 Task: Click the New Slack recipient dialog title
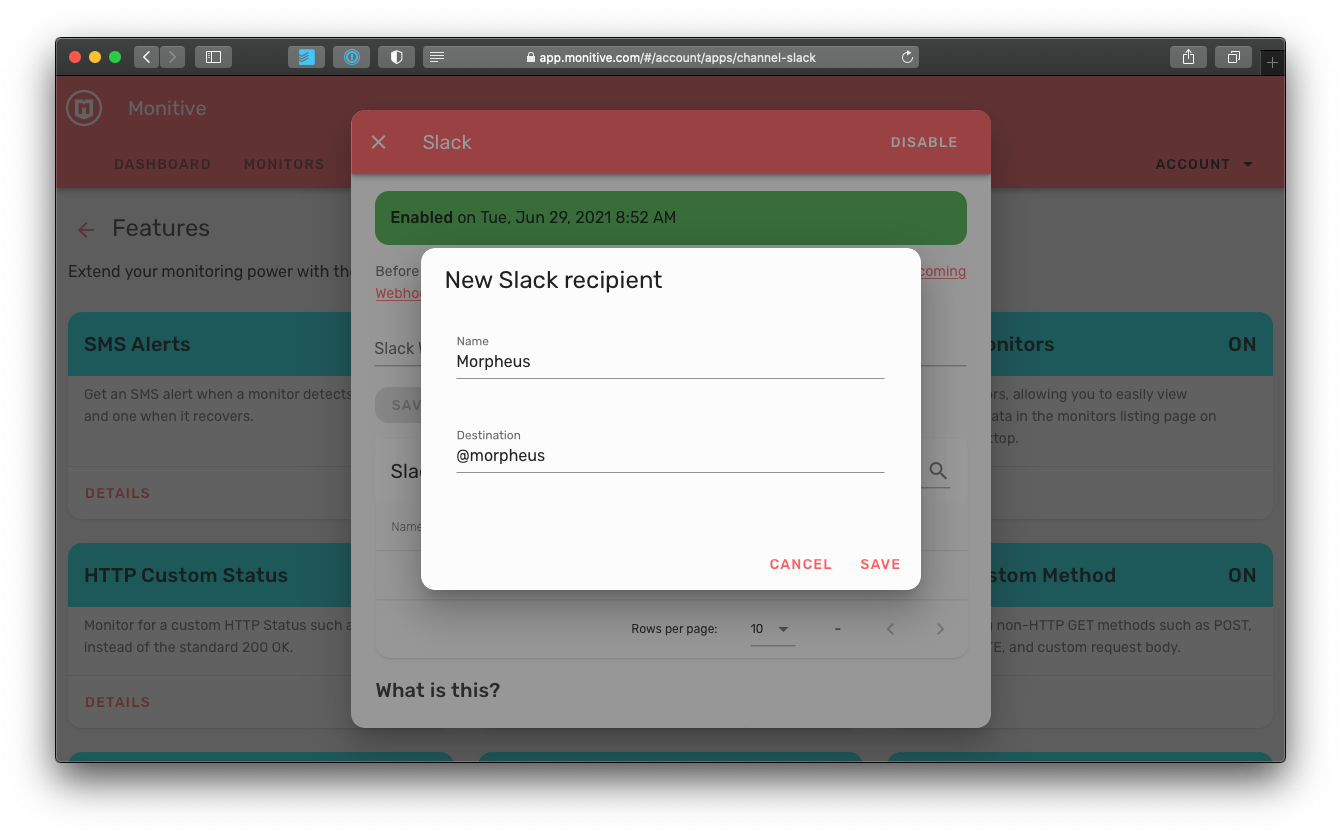[553, 280]
